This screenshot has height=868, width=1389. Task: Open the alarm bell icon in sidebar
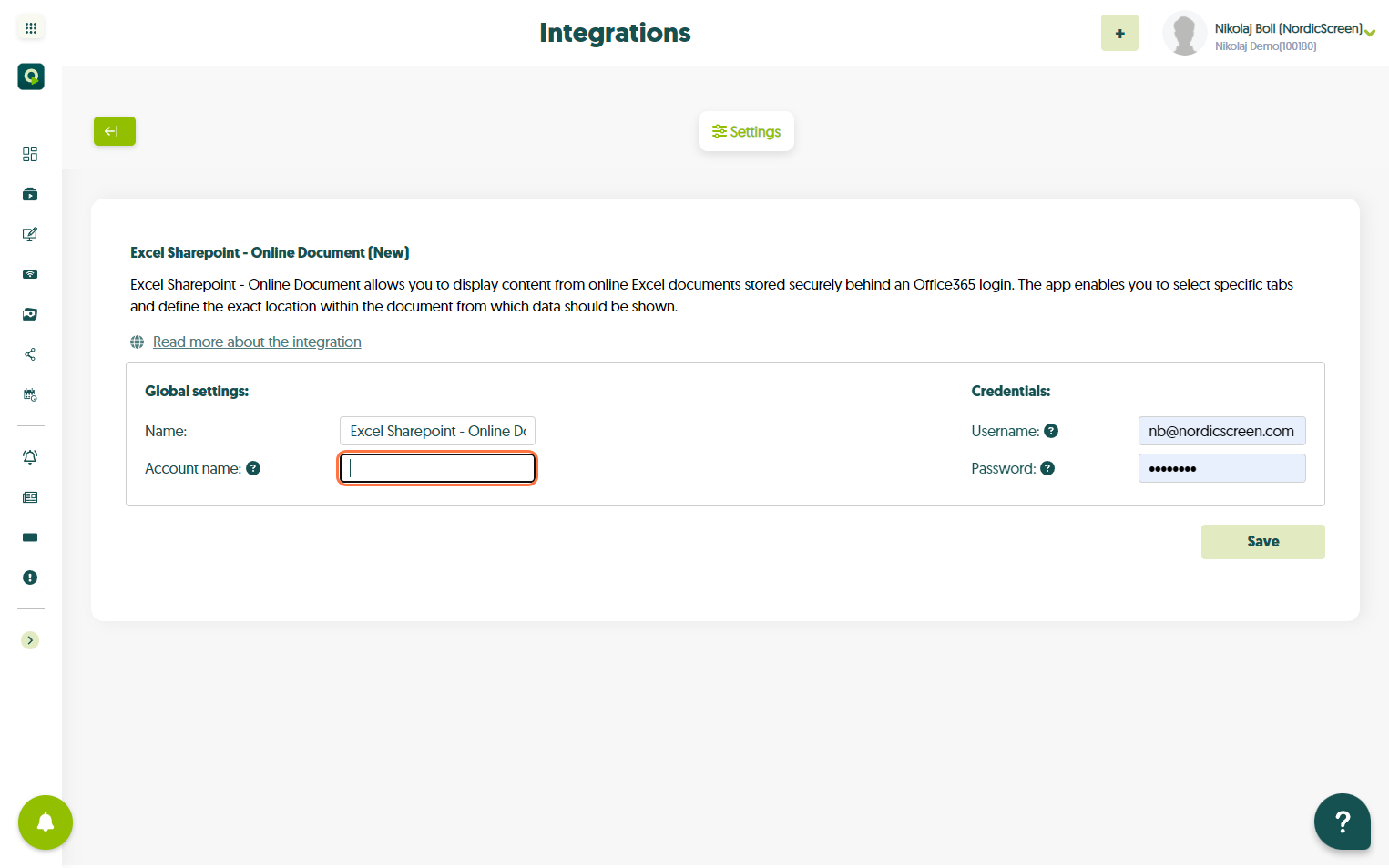click(x=30, y=457)
